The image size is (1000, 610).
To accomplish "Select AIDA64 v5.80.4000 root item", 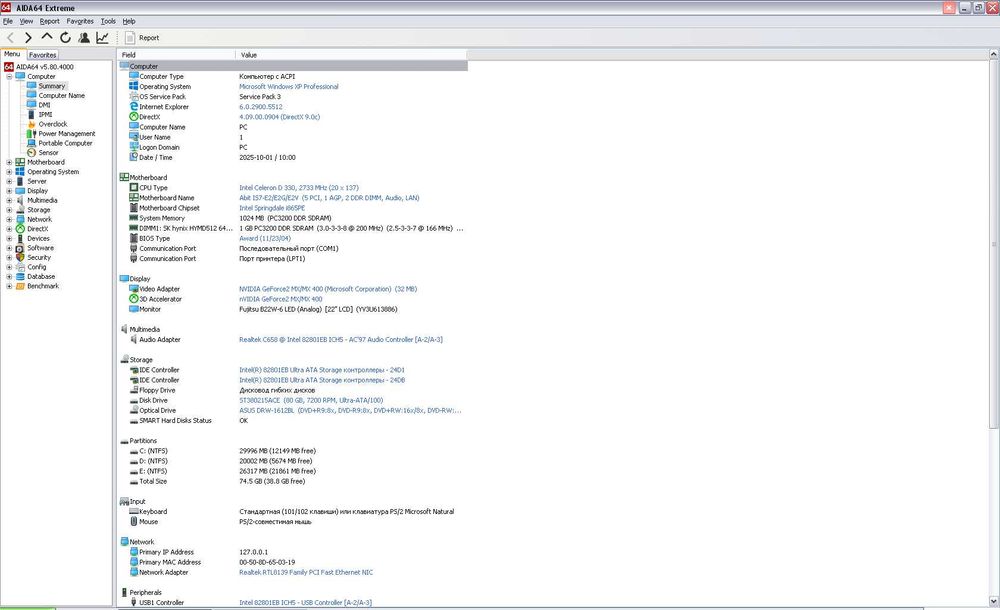I will pyautogui.click(x=45, y=66).
